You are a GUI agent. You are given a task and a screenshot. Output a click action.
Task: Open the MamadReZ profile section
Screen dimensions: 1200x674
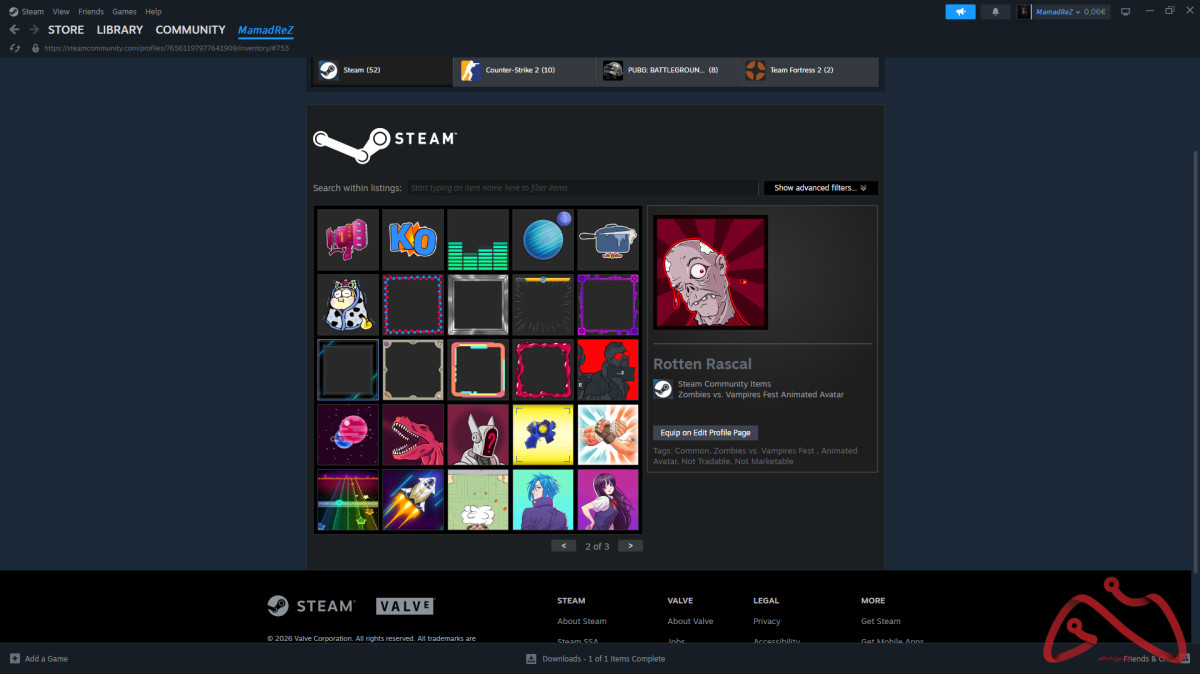(x=266, y=30)
